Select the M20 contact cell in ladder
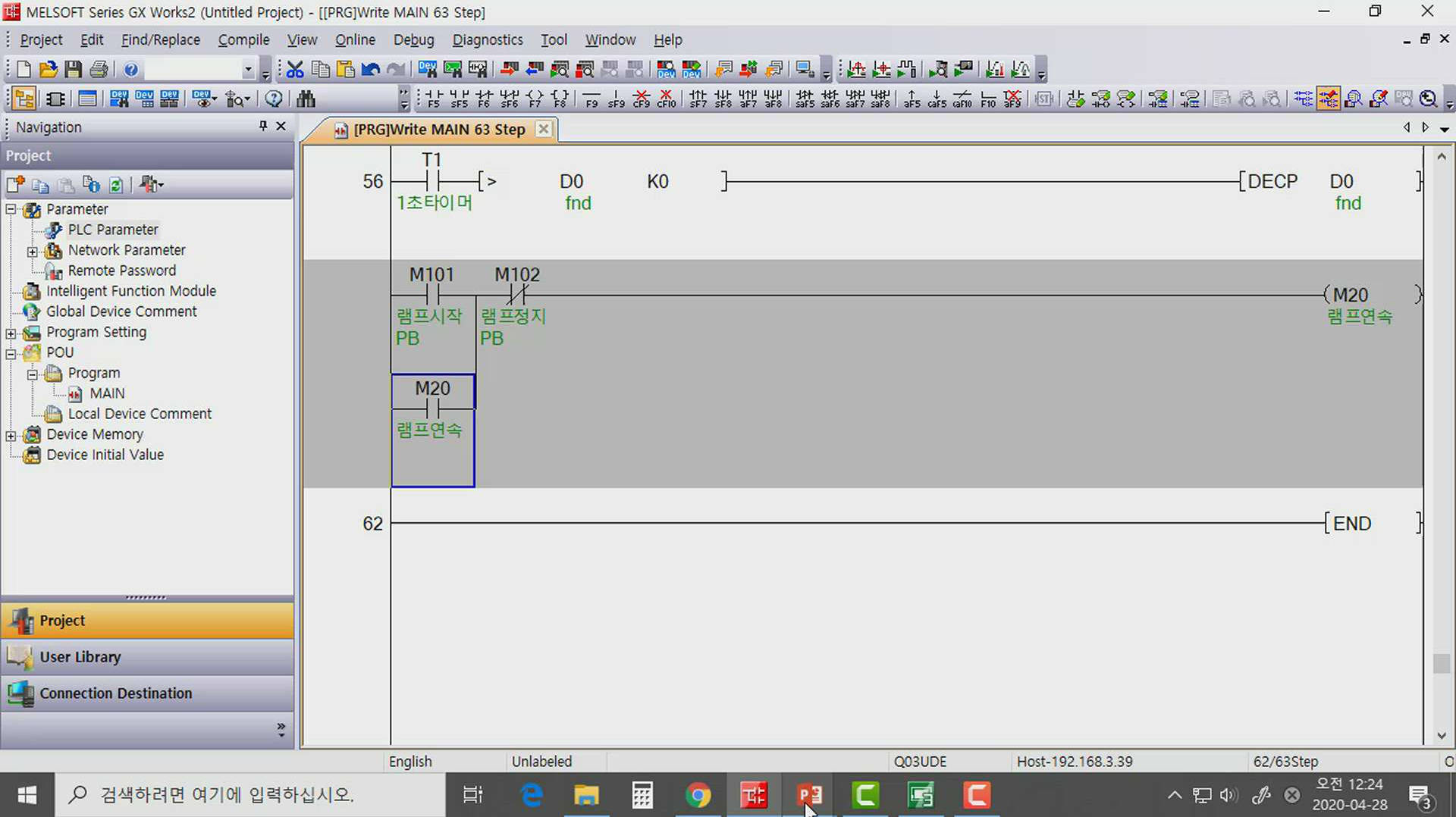The image size is (1456, 817). (433, 430)
